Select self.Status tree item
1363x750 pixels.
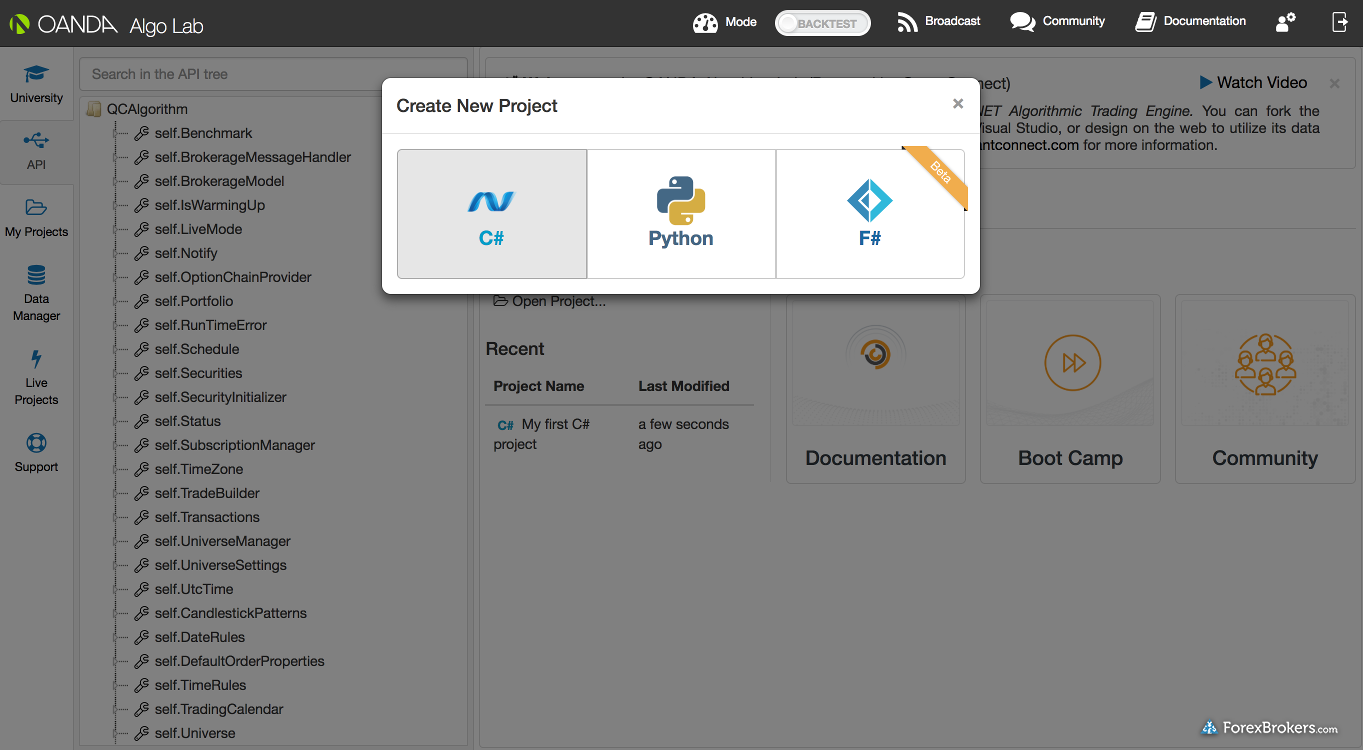coord(188,421)
